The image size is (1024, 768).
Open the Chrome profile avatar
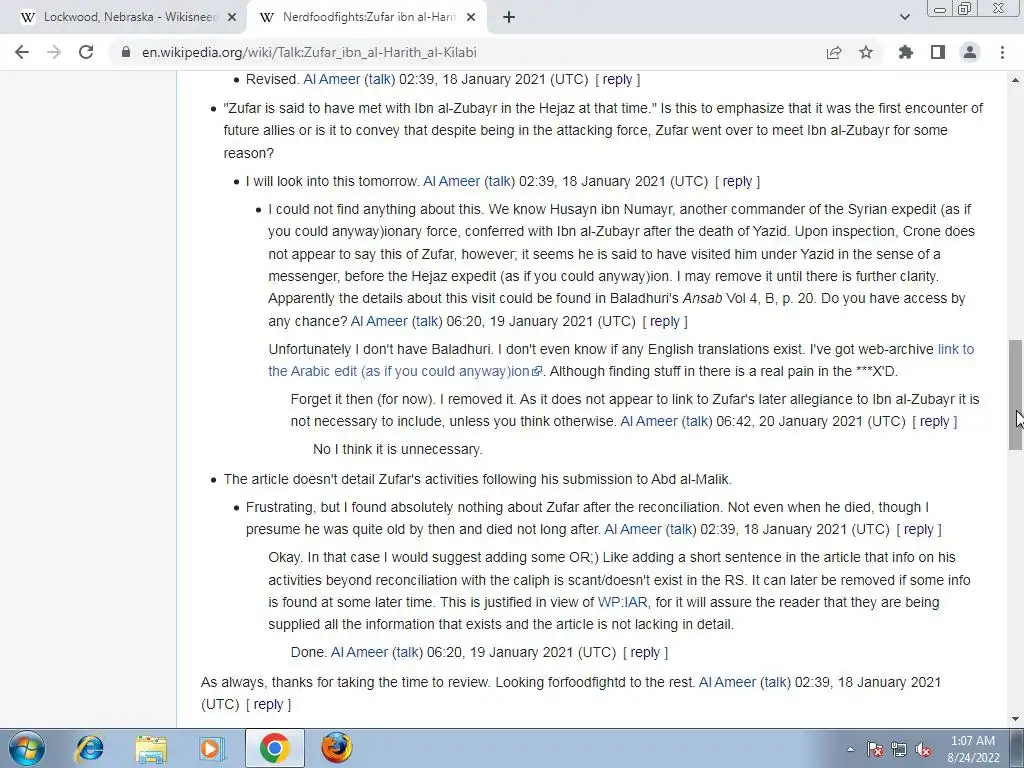(x=970, y=52)
